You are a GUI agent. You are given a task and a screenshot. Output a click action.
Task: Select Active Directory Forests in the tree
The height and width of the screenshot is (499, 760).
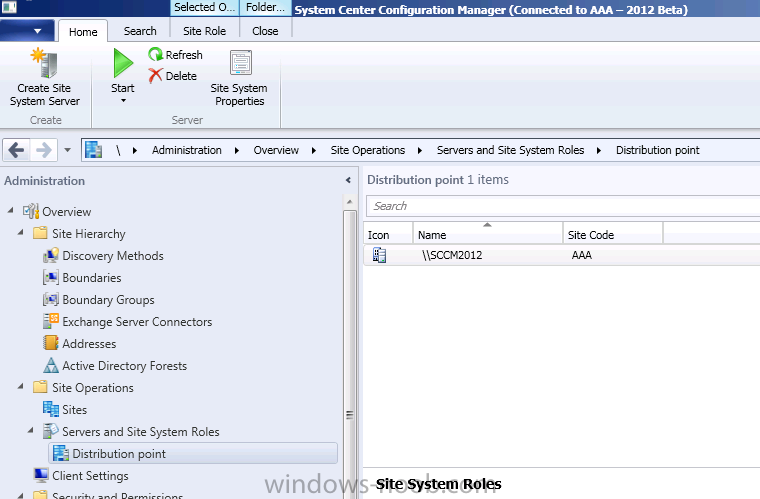pyautogui.click(x=125, y=365)
